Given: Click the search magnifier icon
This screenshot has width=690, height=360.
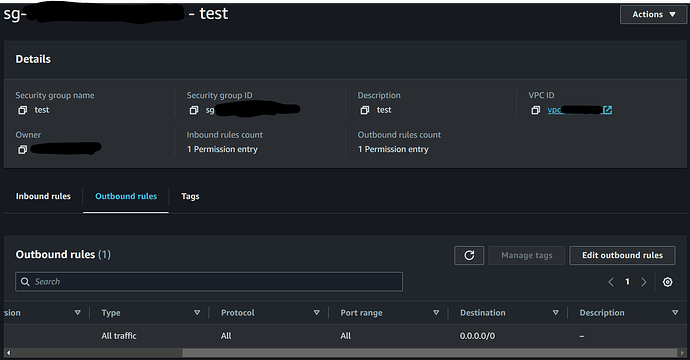Looking at the screenshot, I should [25, 282].
